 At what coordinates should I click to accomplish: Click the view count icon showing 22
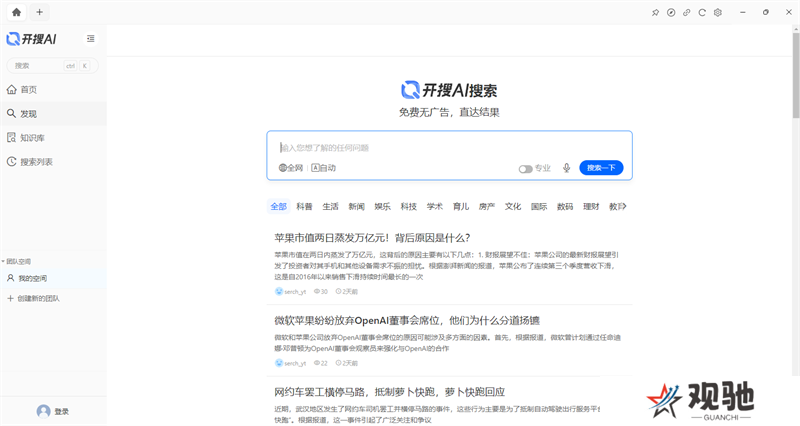[x=317, y=363]
